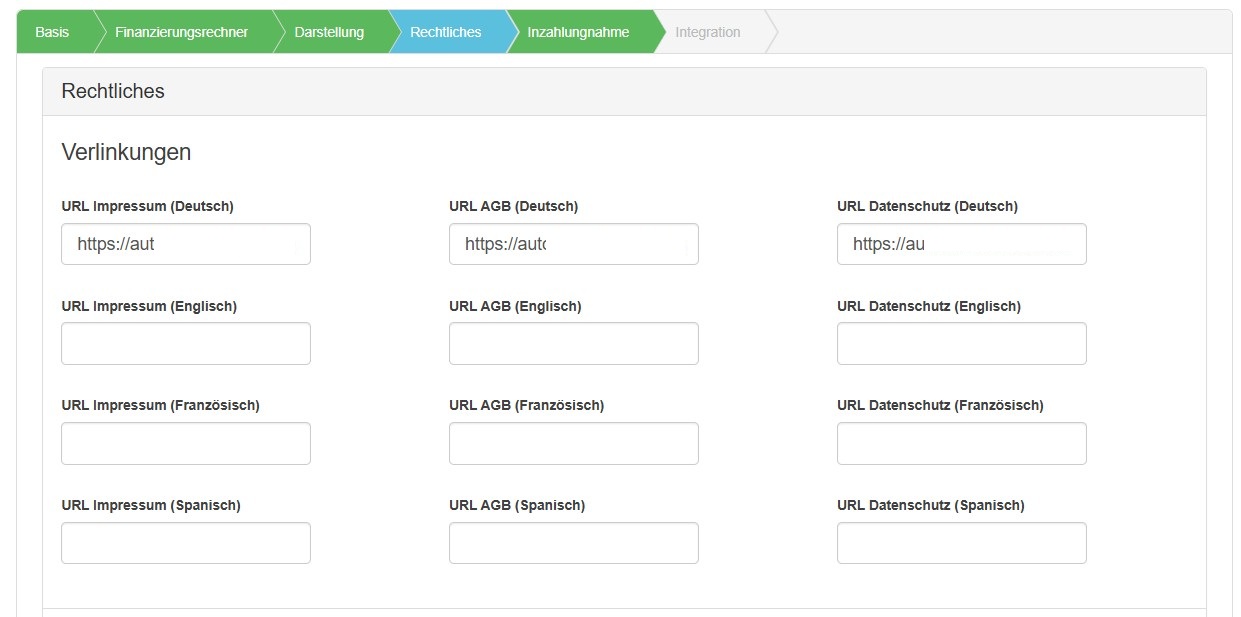The width and height of the screenshot is (1241, 617).
Task: Open the Basis wizard step
Action: 52,32
